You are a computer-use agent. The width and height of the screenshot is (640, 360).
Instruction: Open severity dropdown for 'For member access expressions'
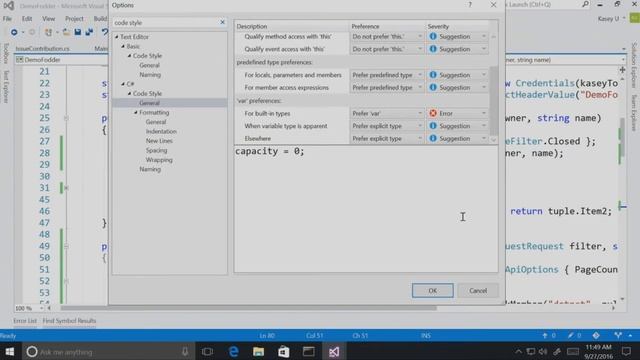pyautogui.click(x=458, y=87)
